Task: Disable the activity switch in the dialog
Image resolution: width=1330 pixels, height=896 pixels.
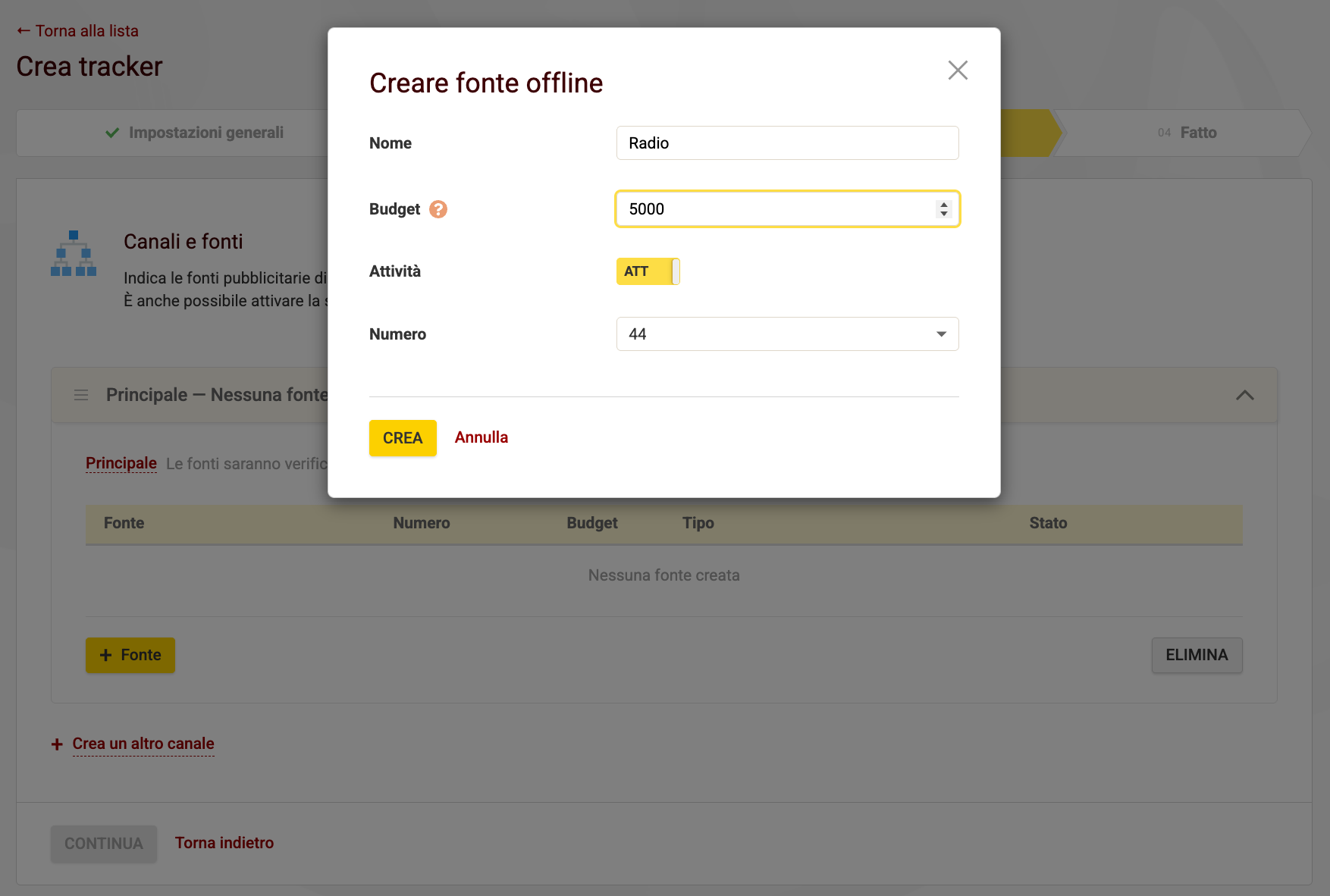Action: 648,271
